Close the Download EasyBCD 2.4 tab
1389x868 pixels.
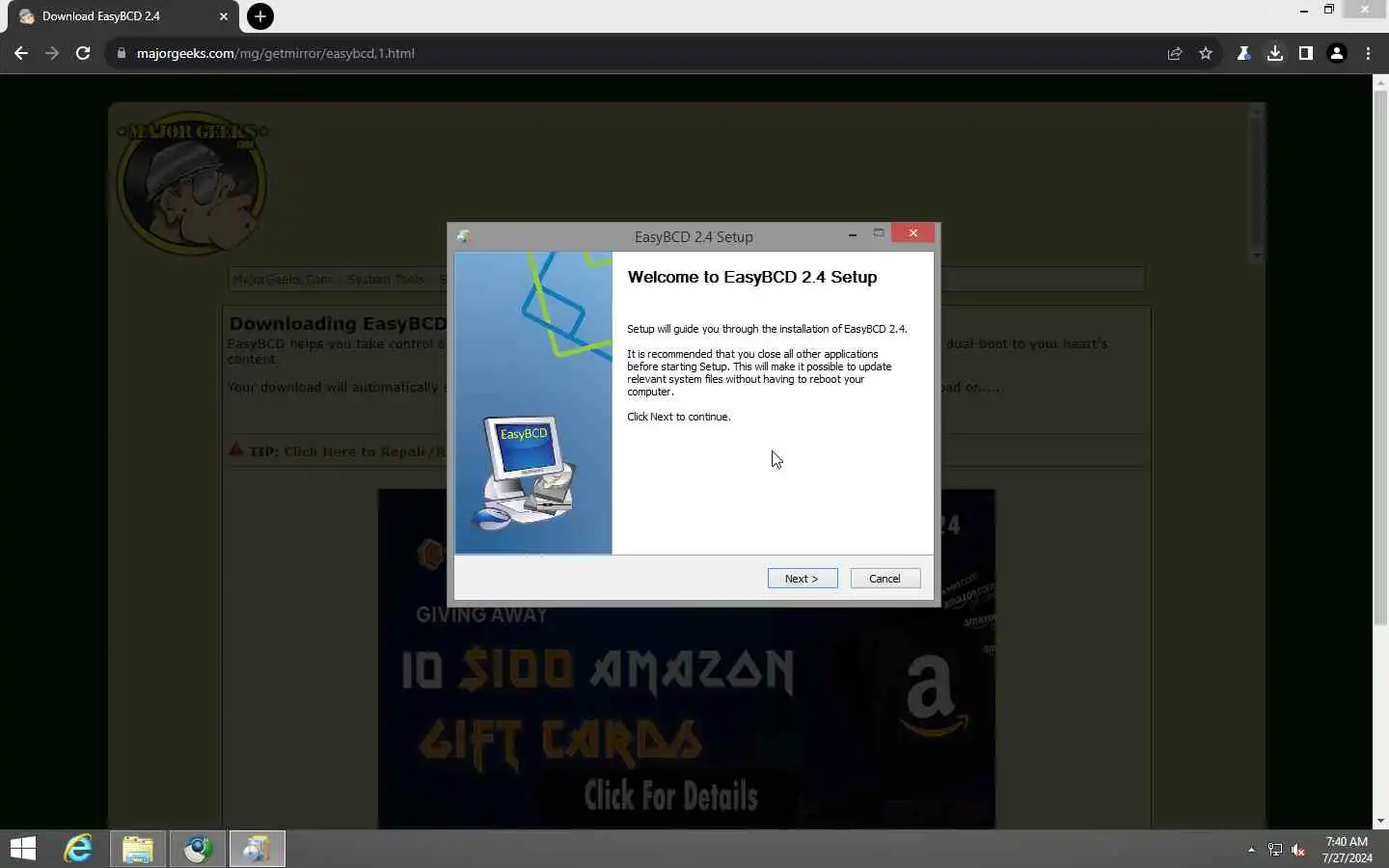pos(224,16)
